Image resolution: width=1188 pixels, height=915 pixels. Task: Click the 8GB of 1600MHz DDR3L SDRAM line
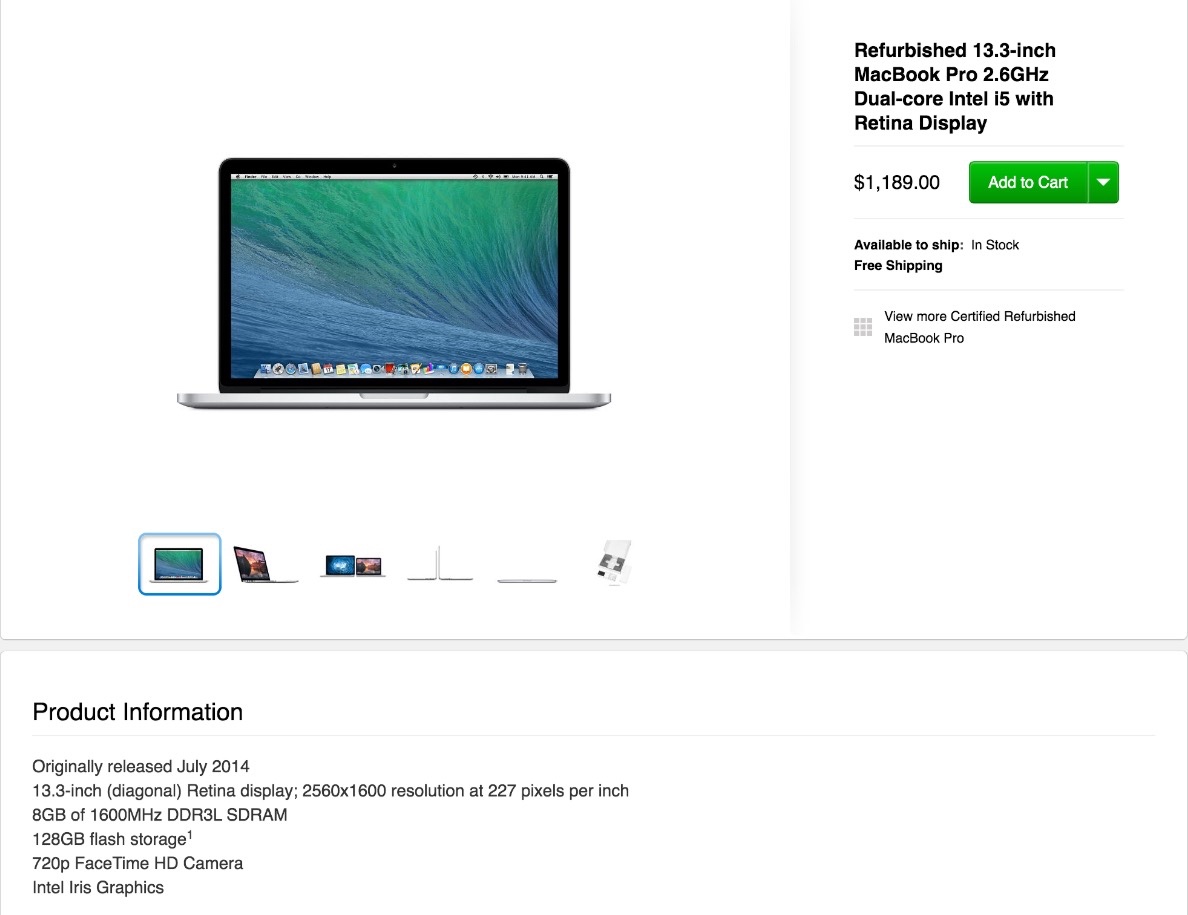[160, 815]
